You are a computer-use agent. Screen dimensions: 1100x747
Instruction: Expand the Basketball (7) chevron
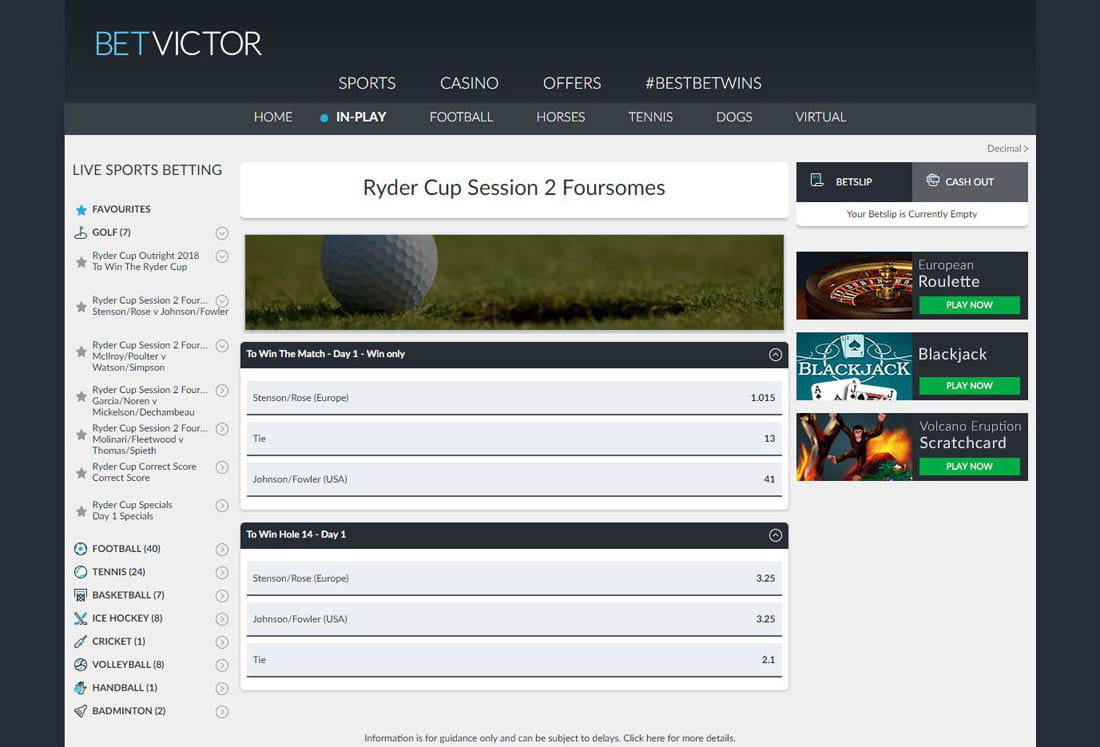click(222, 595)
